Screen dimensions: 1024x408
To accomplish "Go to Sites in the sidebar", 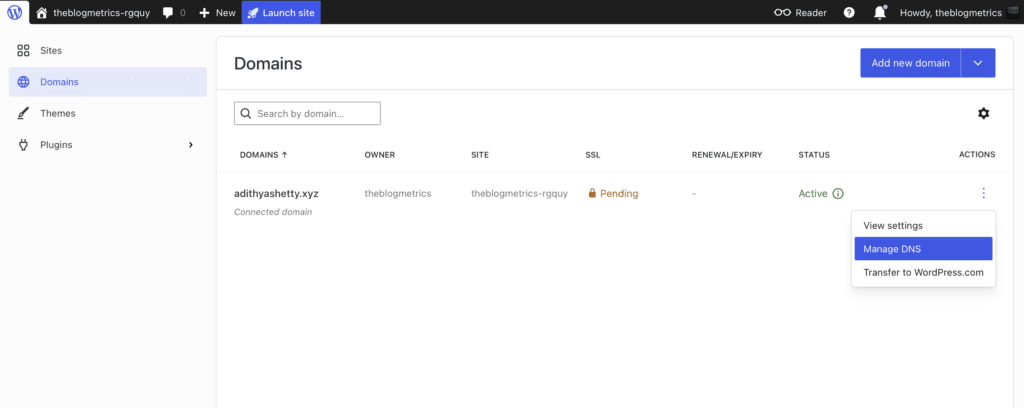I will (x=108, y=50).
